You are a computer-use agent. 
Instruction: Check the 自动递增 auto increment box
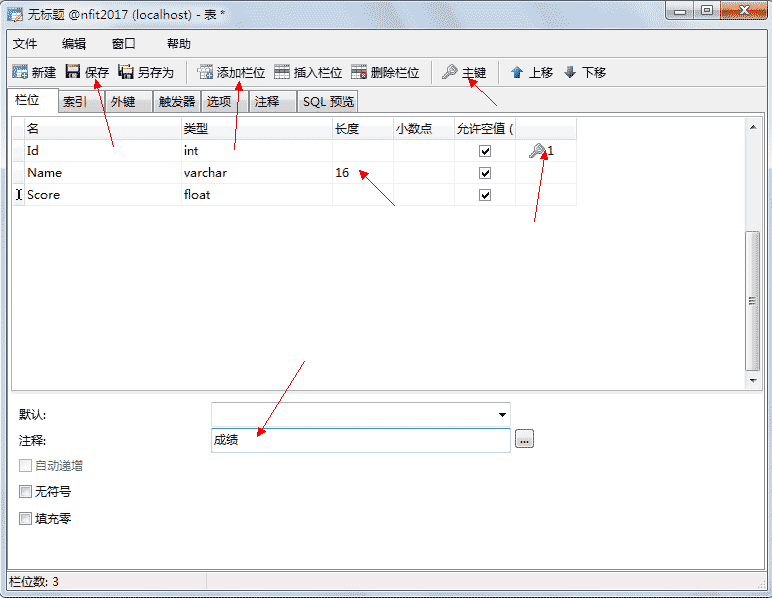25,465
